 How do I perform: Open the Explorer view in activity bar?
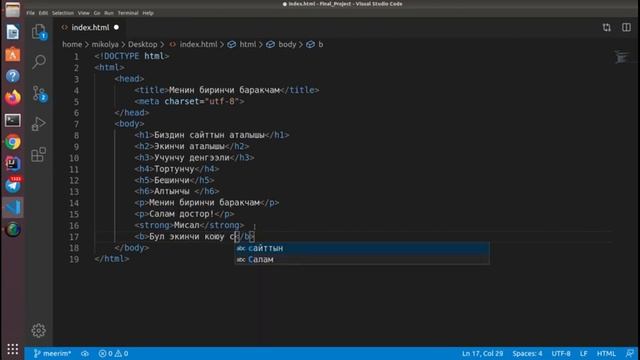click(39, 31)
